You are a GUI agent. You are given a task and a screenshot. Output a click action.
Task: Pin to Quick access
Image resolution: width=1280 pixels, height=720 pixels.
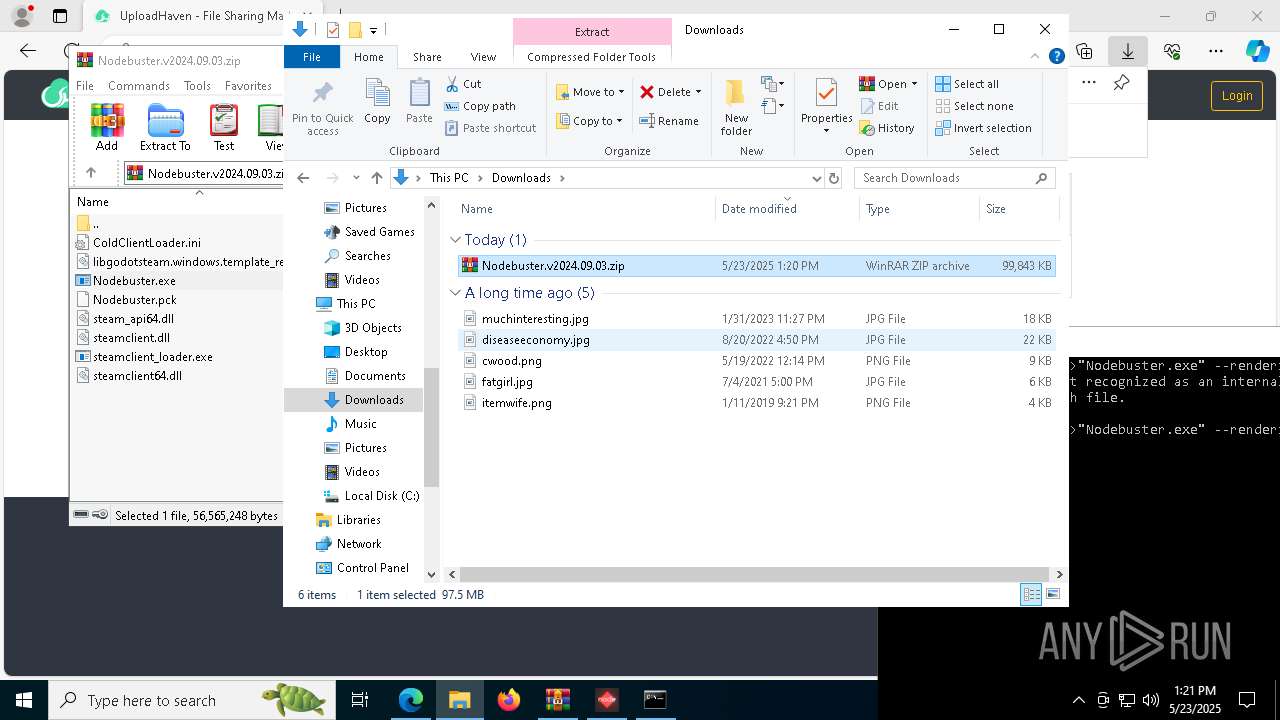pos(322,108)
